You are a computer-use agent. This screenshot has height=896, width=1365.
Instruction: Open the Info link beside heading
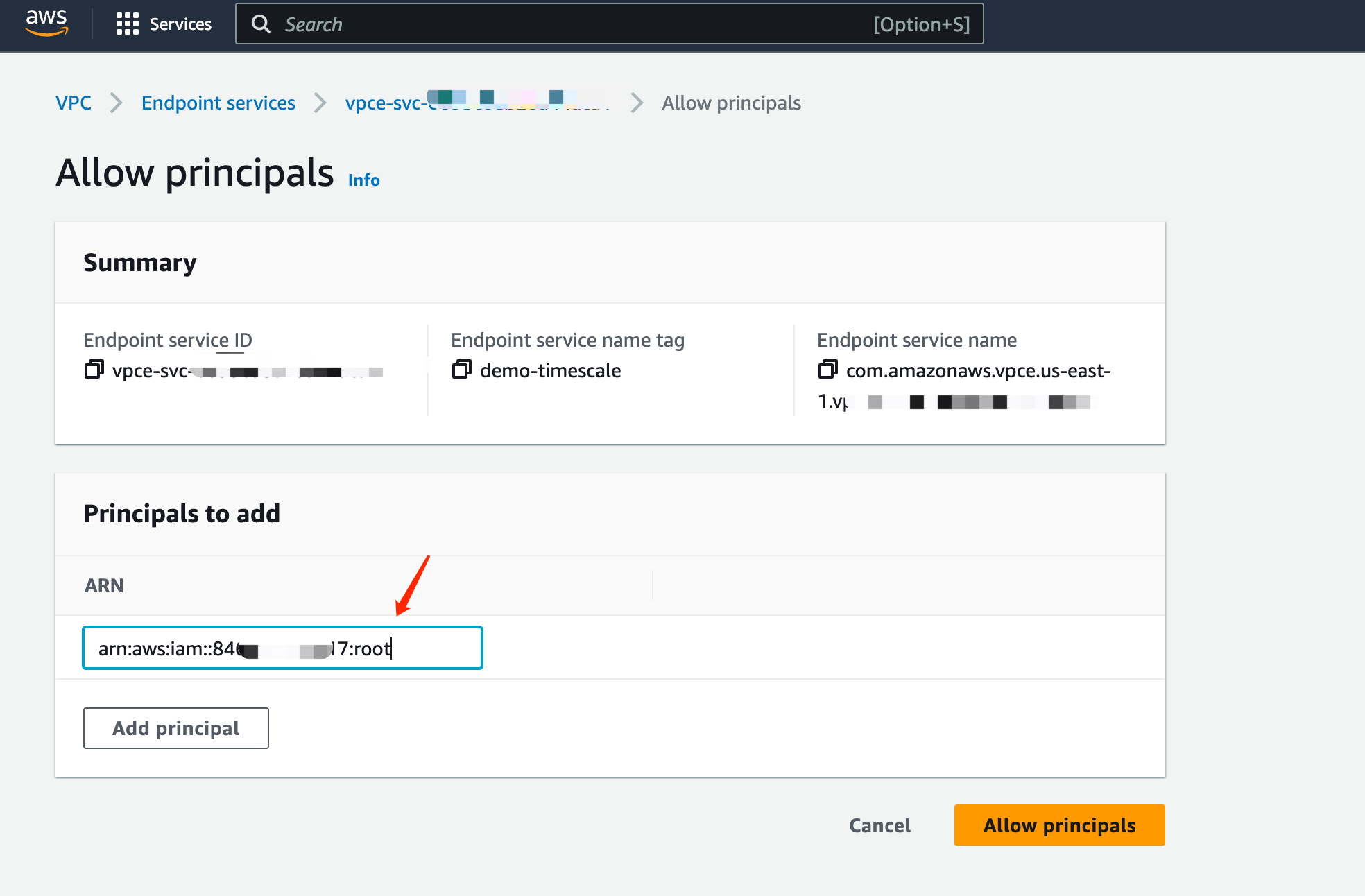pos(363,180)
